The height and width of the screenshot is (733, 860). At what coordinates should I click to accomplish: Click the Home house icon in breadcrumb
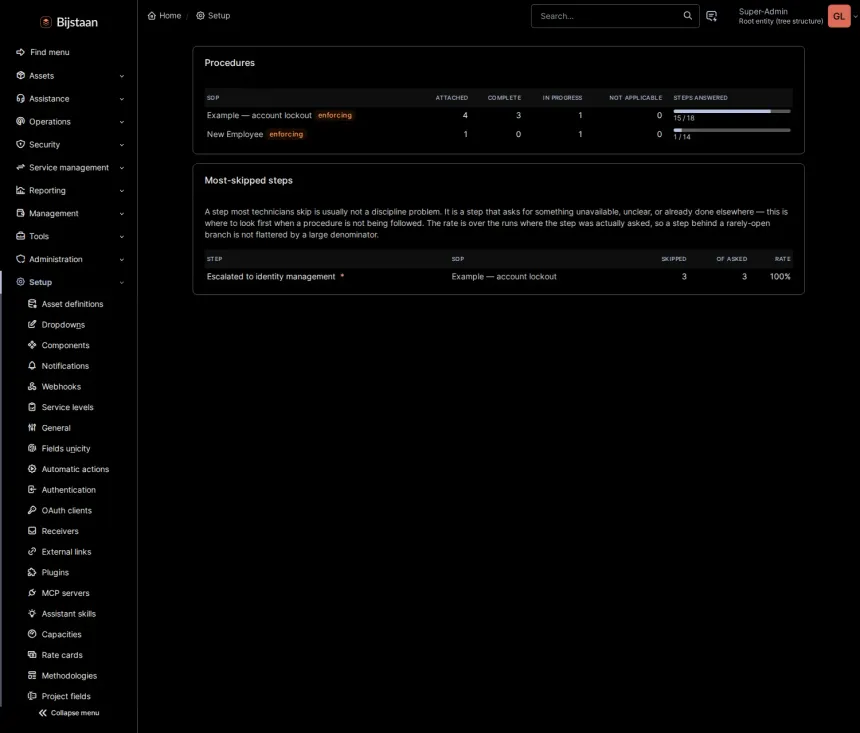coord(152,15)
